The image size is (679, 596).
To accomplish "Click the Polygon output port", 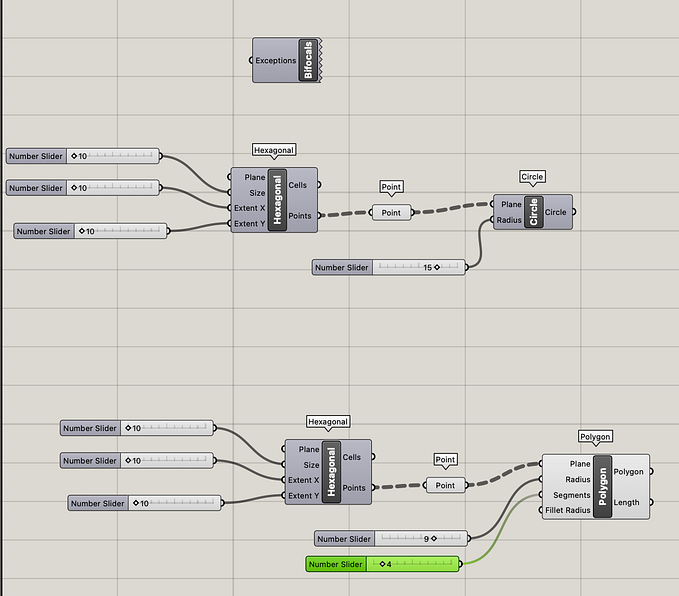I will pos(628,472).
